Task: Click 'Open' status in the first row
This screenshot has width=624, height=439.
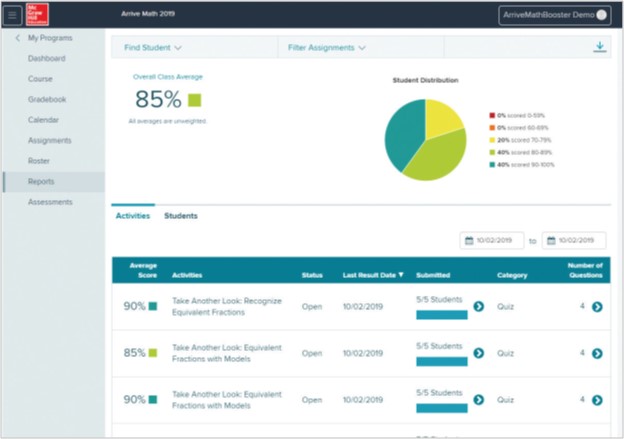Action: (312, 306)
